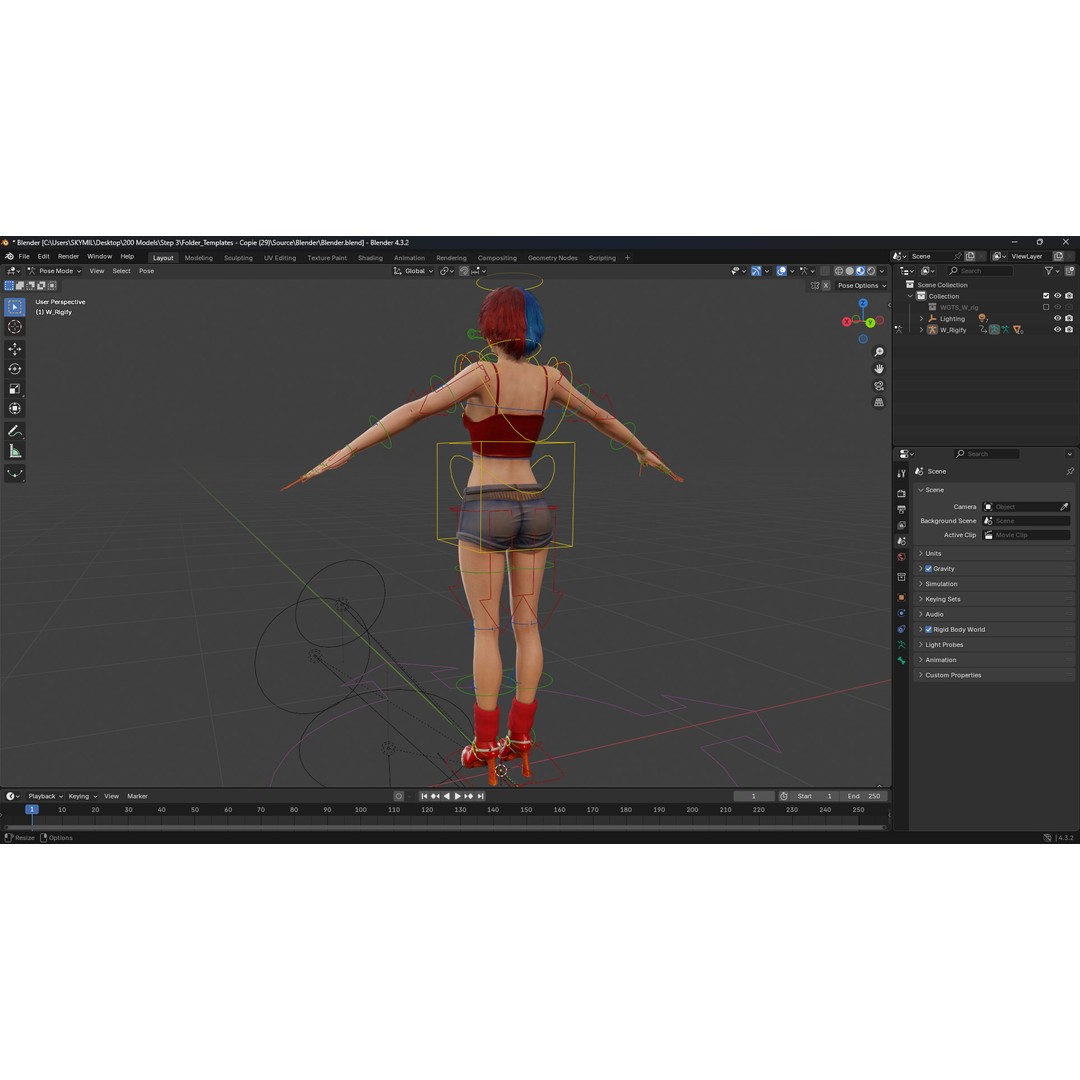Open the Render menu
Image resolution: width=1080 pixels, height=1080 pixels.
coord(68,256)
